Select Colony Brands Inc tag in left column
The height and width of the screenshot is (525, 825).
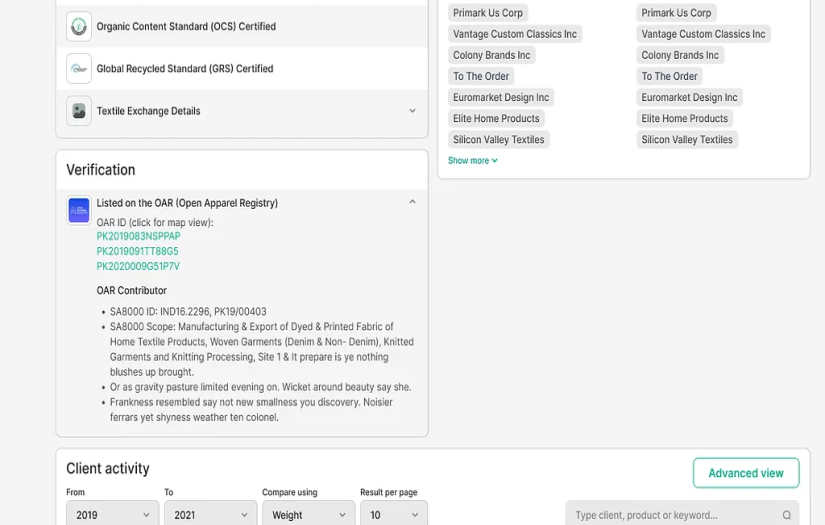click(x=491, y=55)
